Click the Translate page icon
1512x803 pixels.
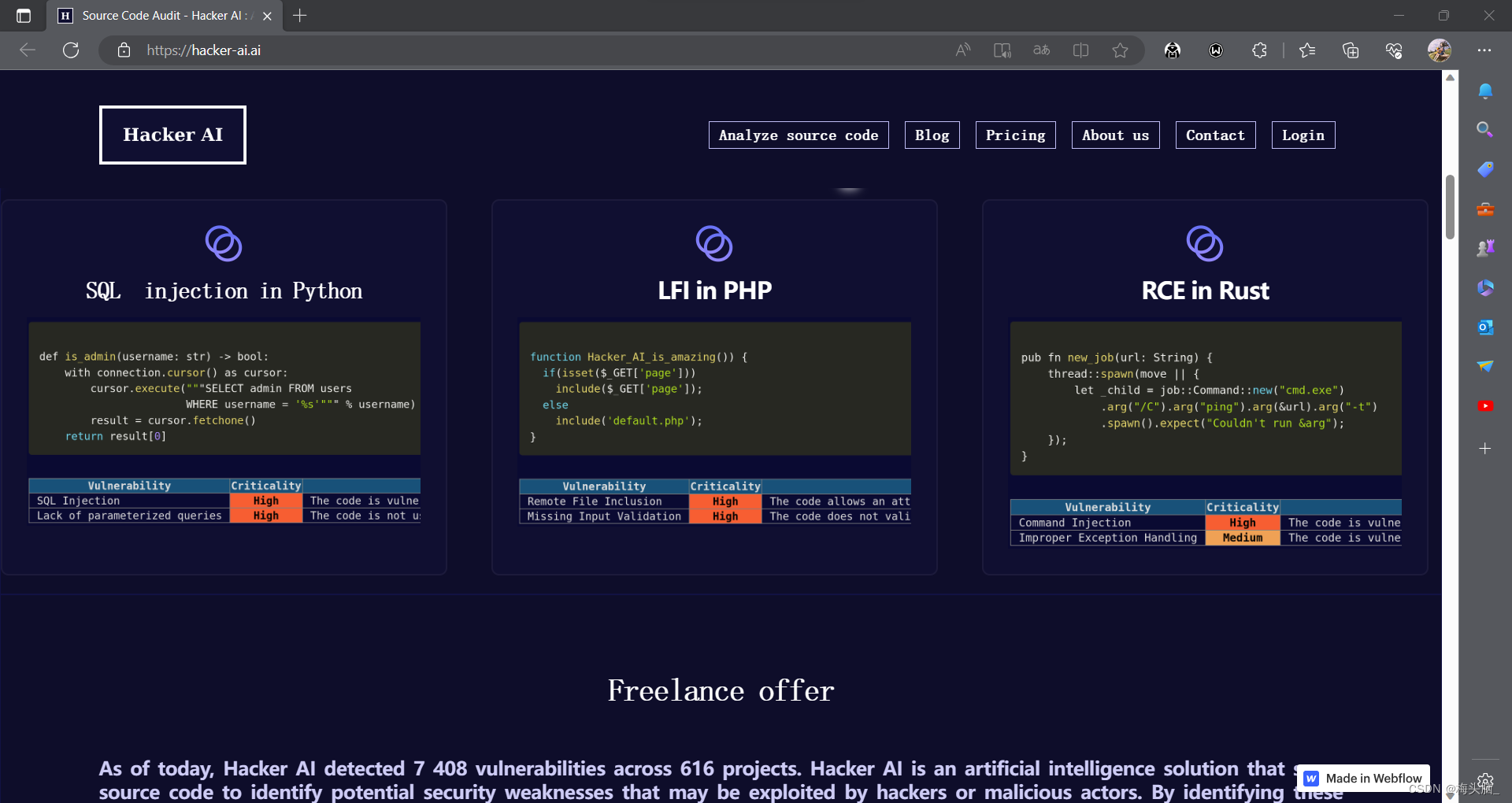tap(1041, 50)
